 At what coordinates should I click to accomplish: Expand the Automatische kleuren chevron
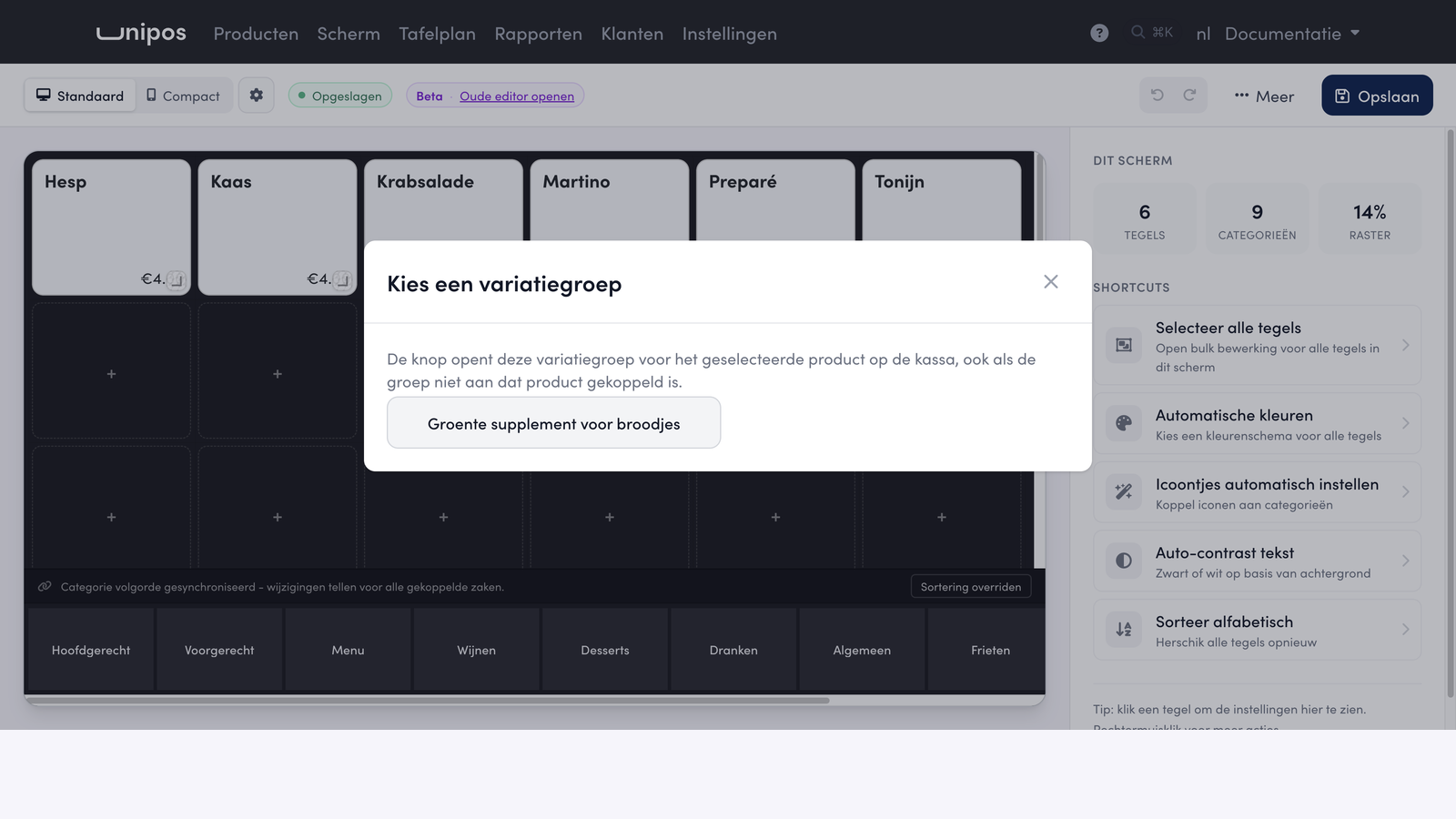tap(1406, 423)
